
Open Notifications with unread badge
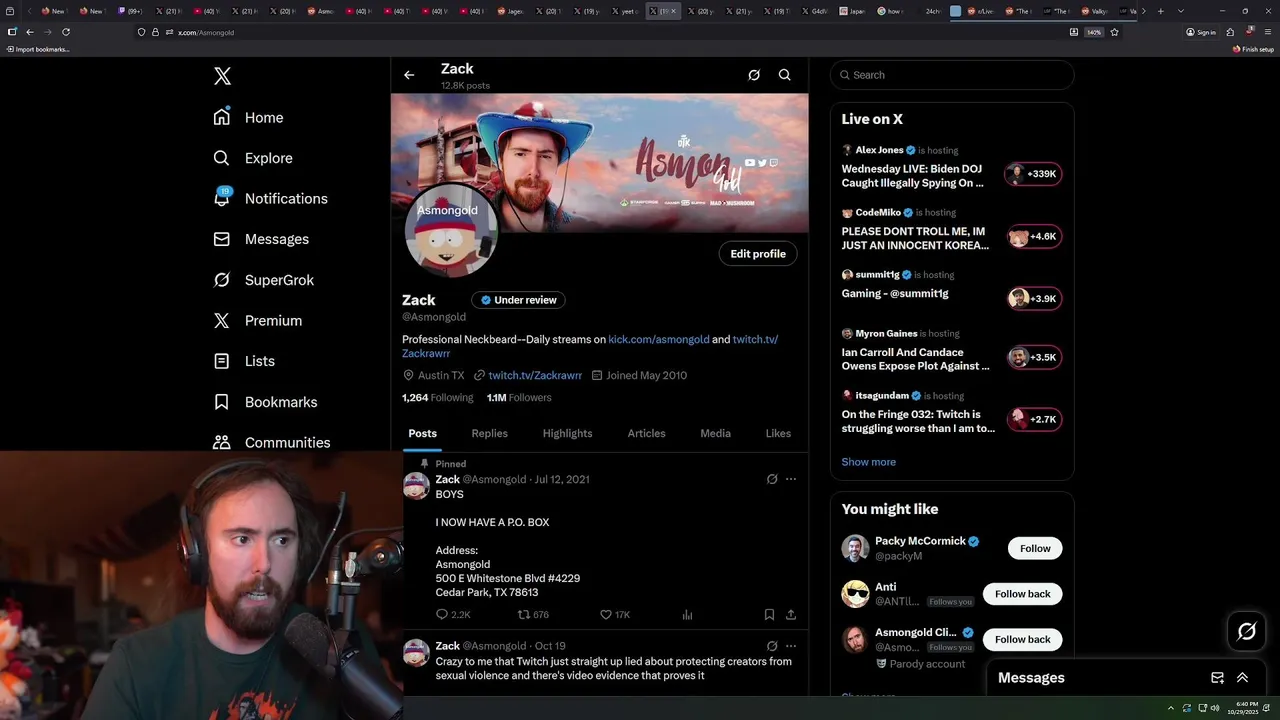pyautogui.click(x=270, y=198)
